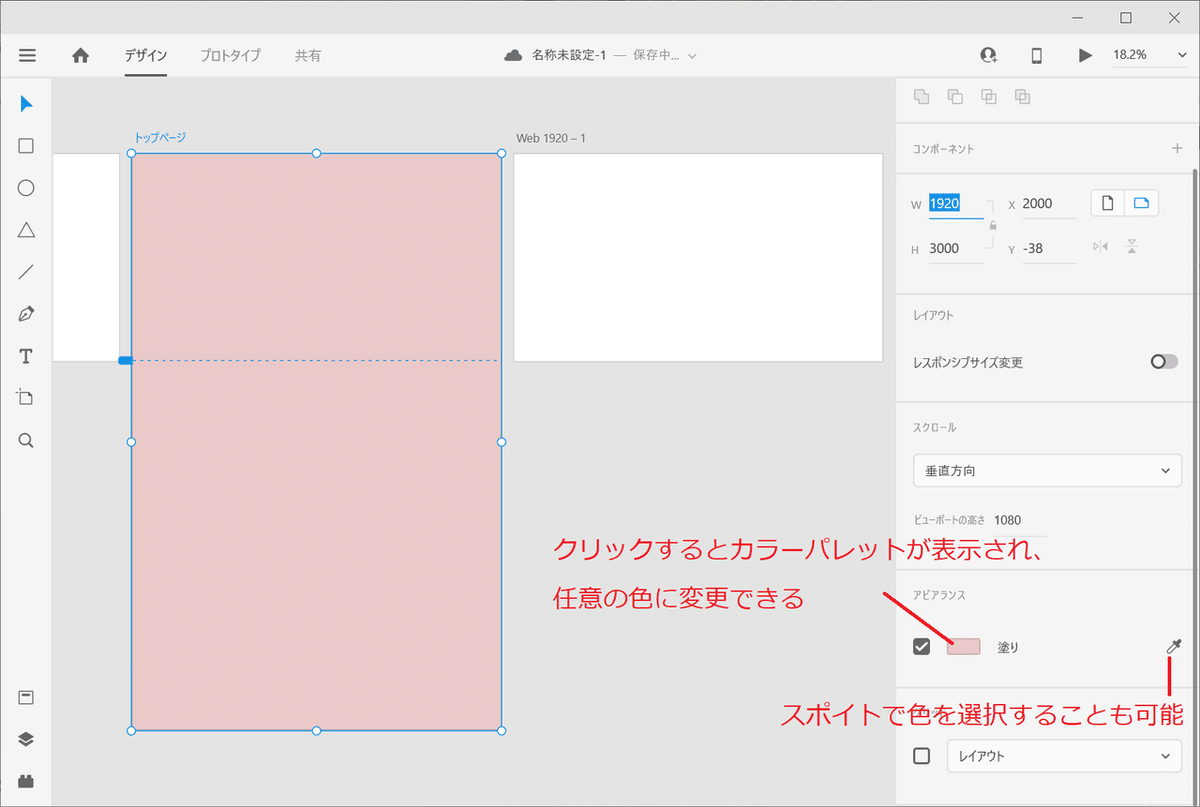Switch to the デザイン tab
Viewport: 1200px width, 807px height.
(x=146, y=56)
